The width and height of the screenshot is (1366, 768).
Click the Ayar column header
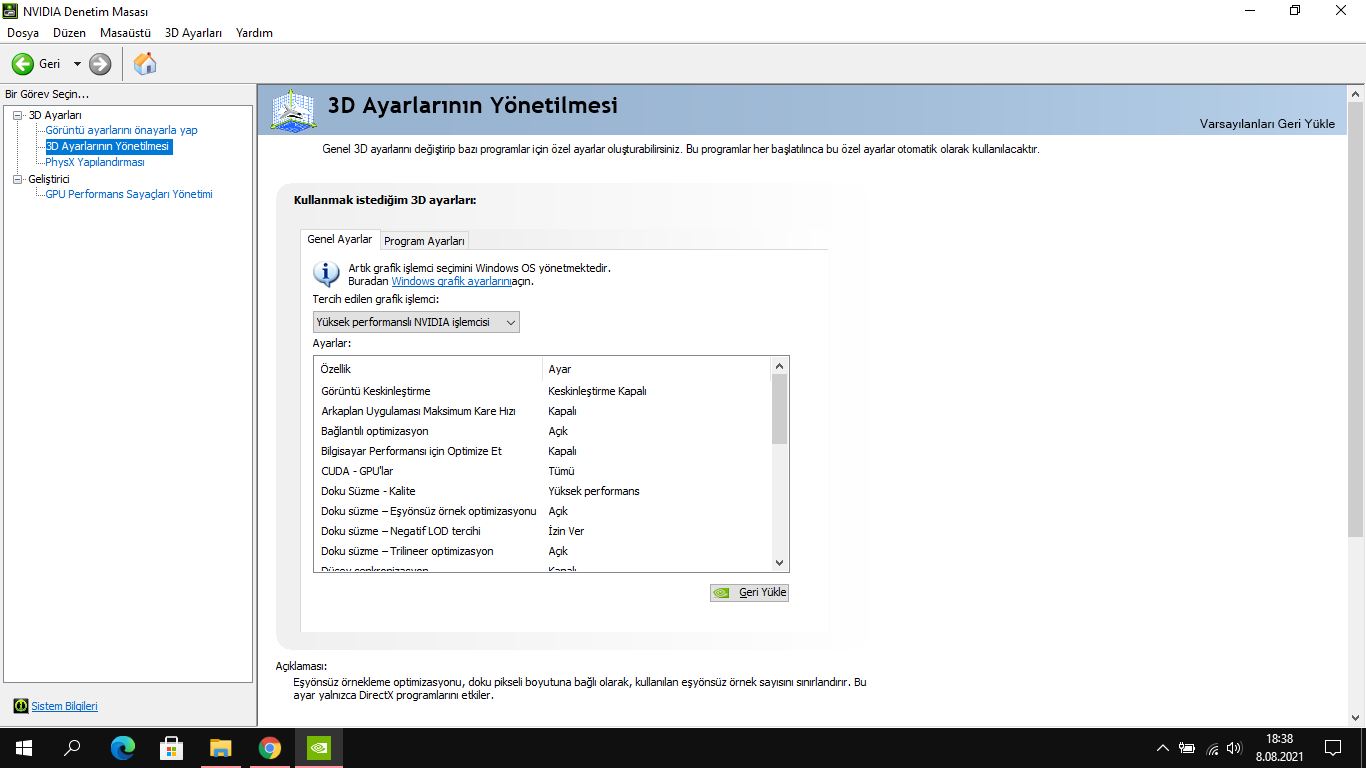coord(657,369)
